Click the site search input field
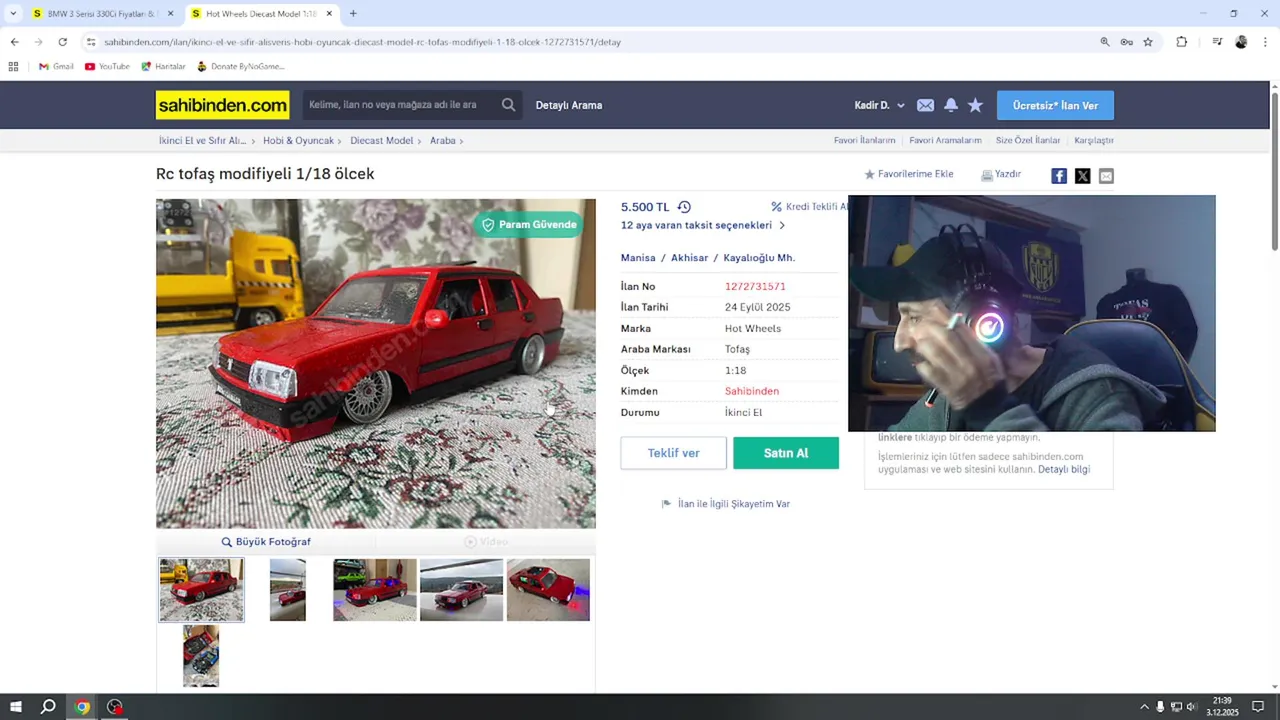Image resolution: width=1280 pixels, height=720 pixels. (x=400, y=105)
